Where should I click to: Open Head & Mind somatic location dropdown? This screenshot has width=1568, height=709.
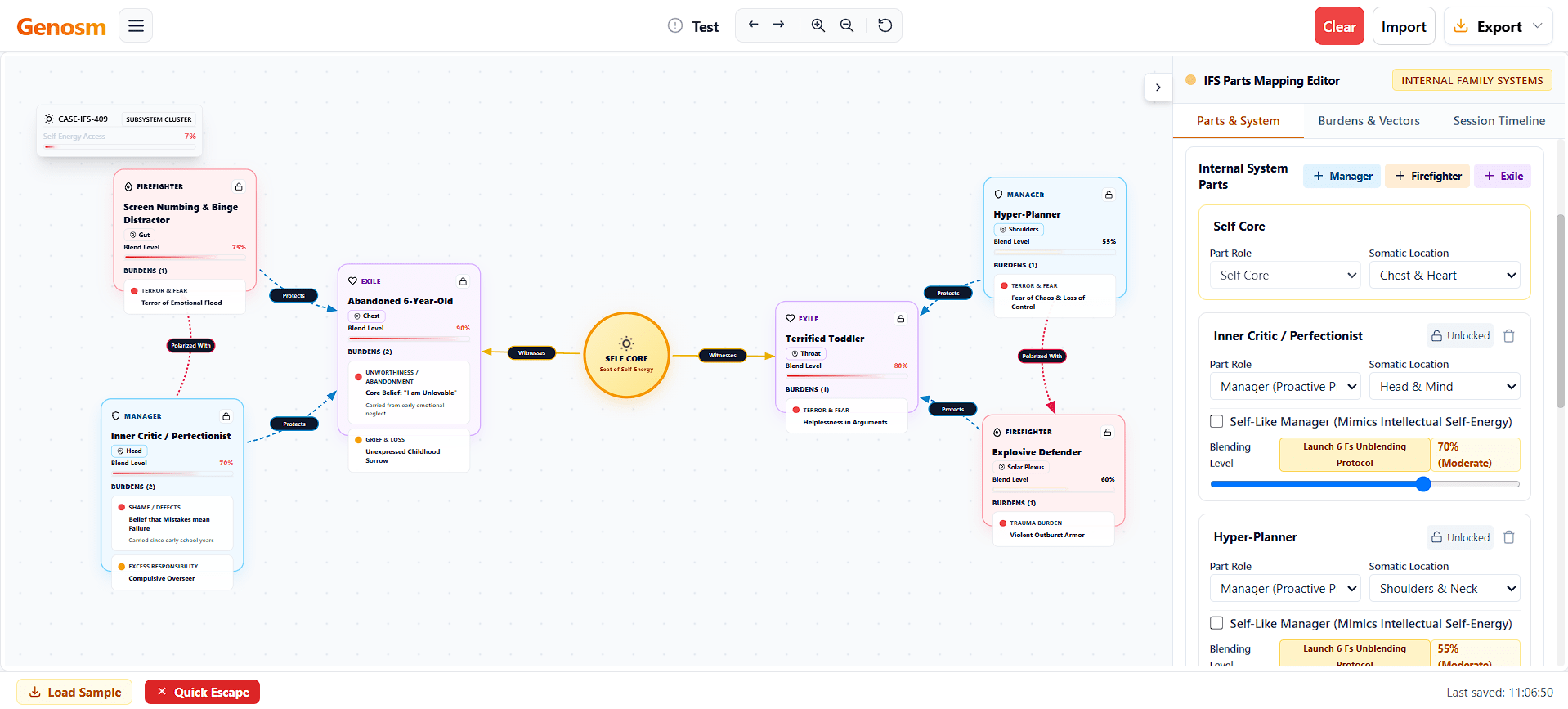[x=1445, y=387]
